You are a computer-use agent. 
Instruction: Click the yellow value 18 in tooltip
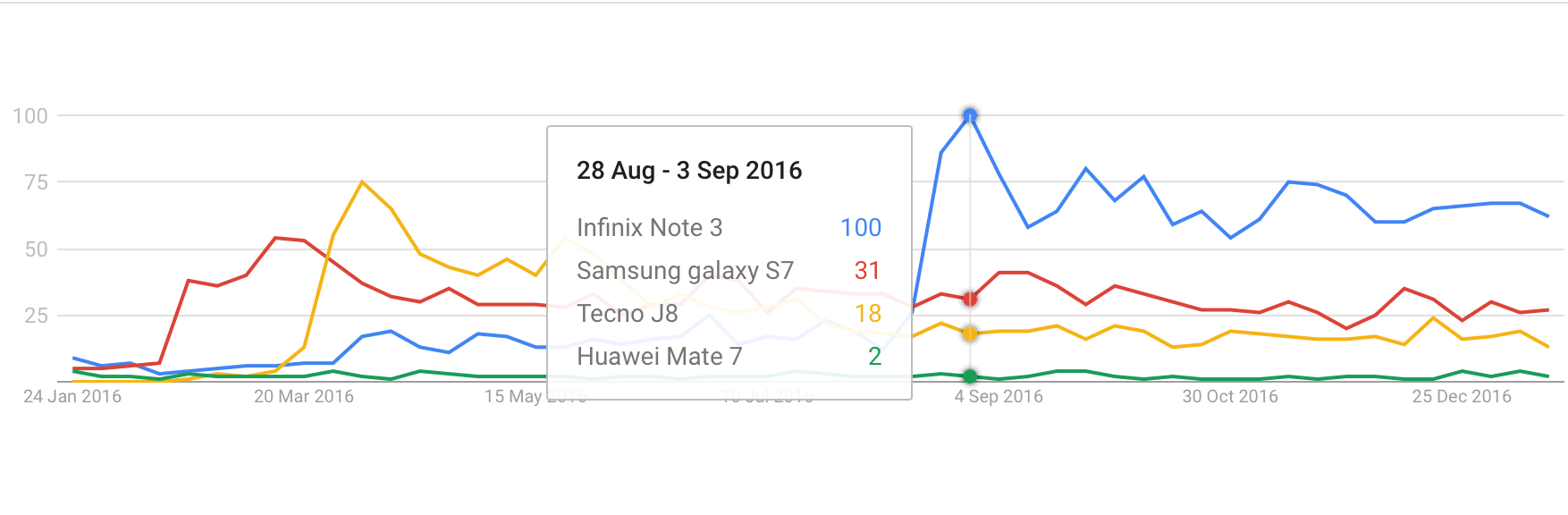point(868,314)
